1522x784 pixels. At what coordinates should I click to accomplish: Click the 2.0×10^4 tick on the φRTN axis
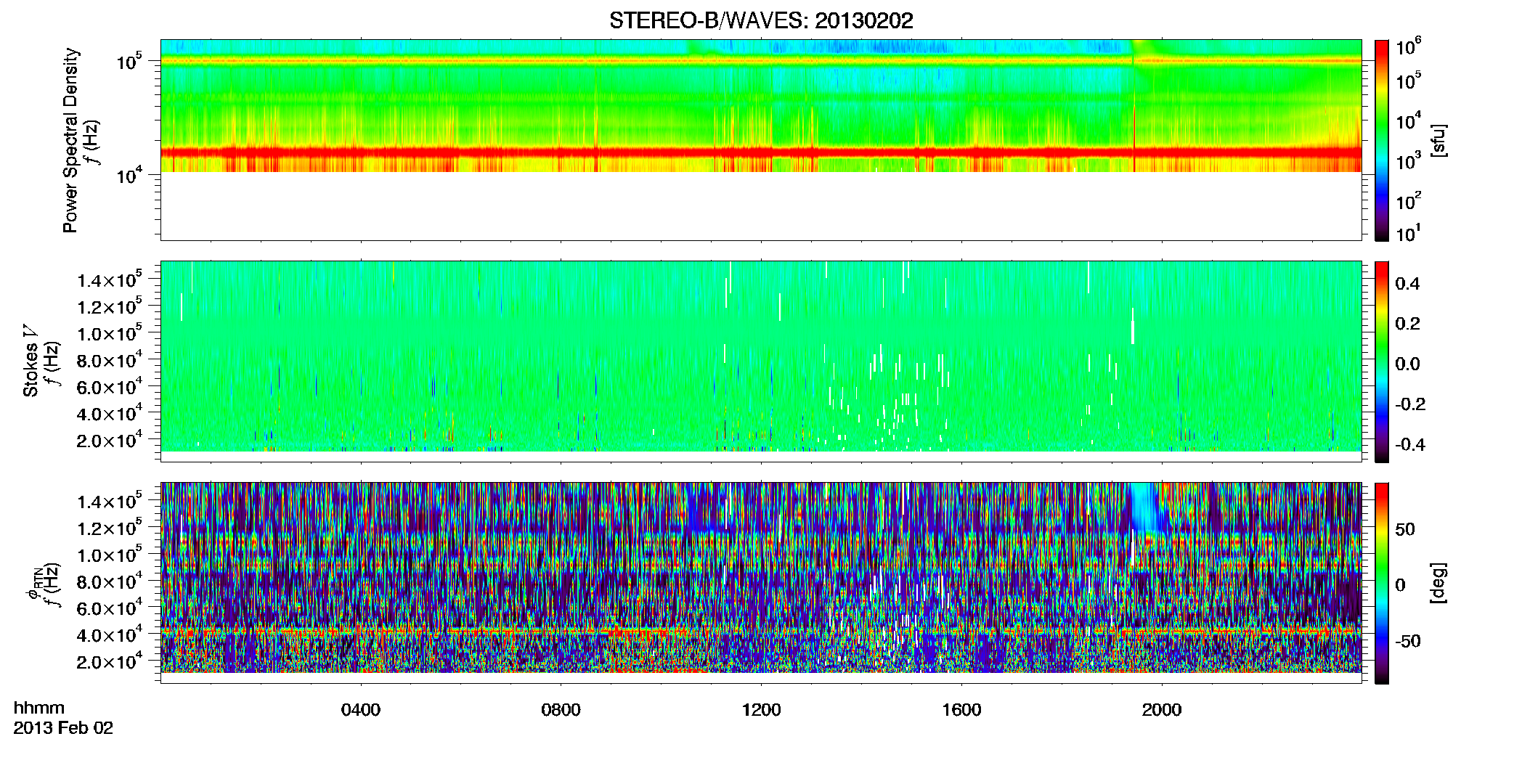pyautogui.click(x=110, y=661)
